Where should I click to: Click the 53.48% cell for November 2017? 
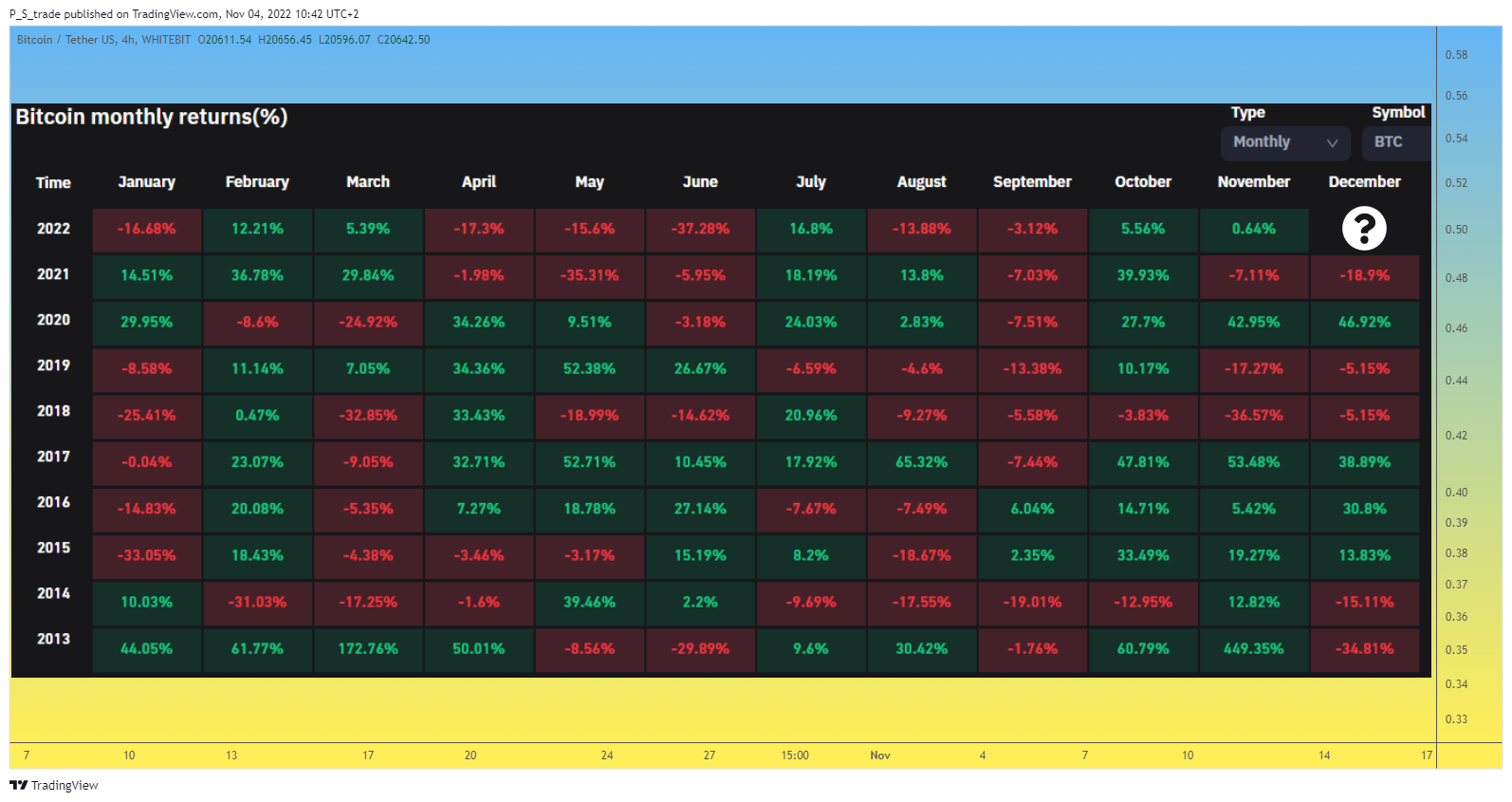pyautogui.click(x=1254, y=462)
